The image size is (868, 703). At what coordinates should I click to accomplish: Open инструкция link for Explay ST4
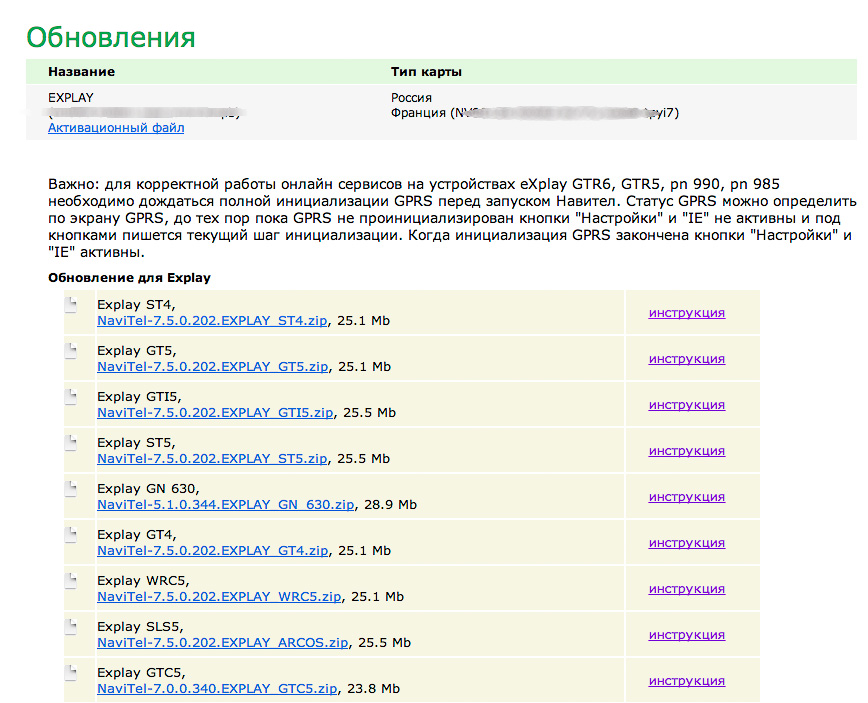[686, 313]
